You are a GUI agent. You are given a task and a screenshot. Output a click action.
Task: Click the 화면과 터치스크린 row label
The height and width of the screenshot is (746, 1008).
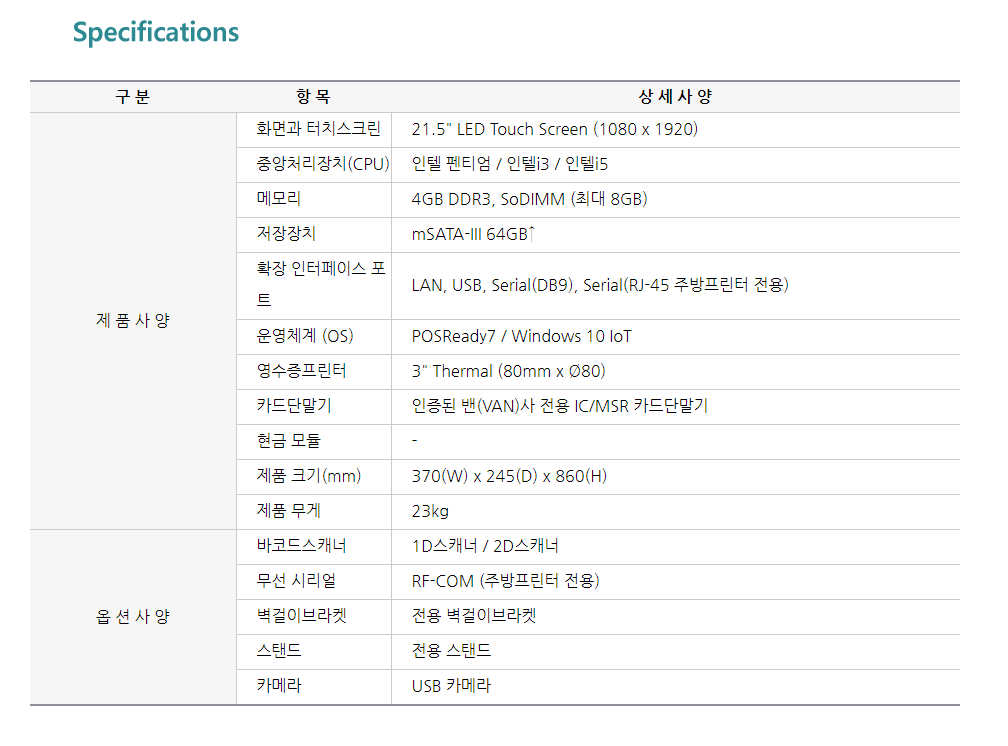point(318,129)
